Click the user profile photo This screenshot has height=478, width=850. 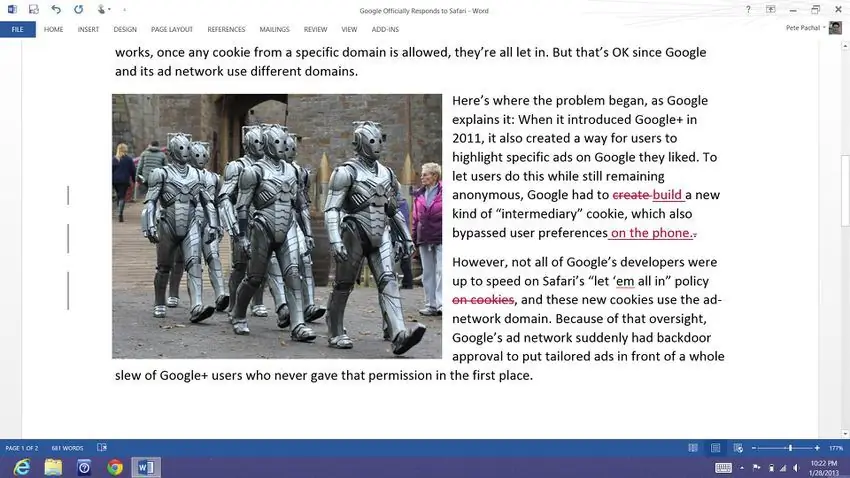point(835,28)
